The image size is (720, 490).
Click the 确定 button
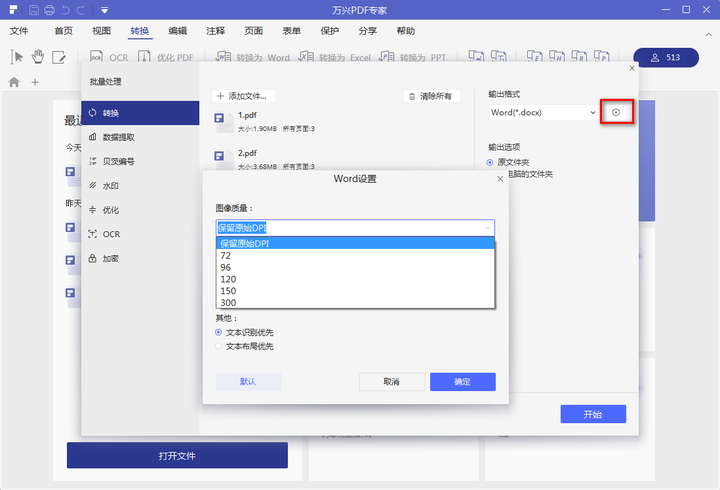coord(462,382)
